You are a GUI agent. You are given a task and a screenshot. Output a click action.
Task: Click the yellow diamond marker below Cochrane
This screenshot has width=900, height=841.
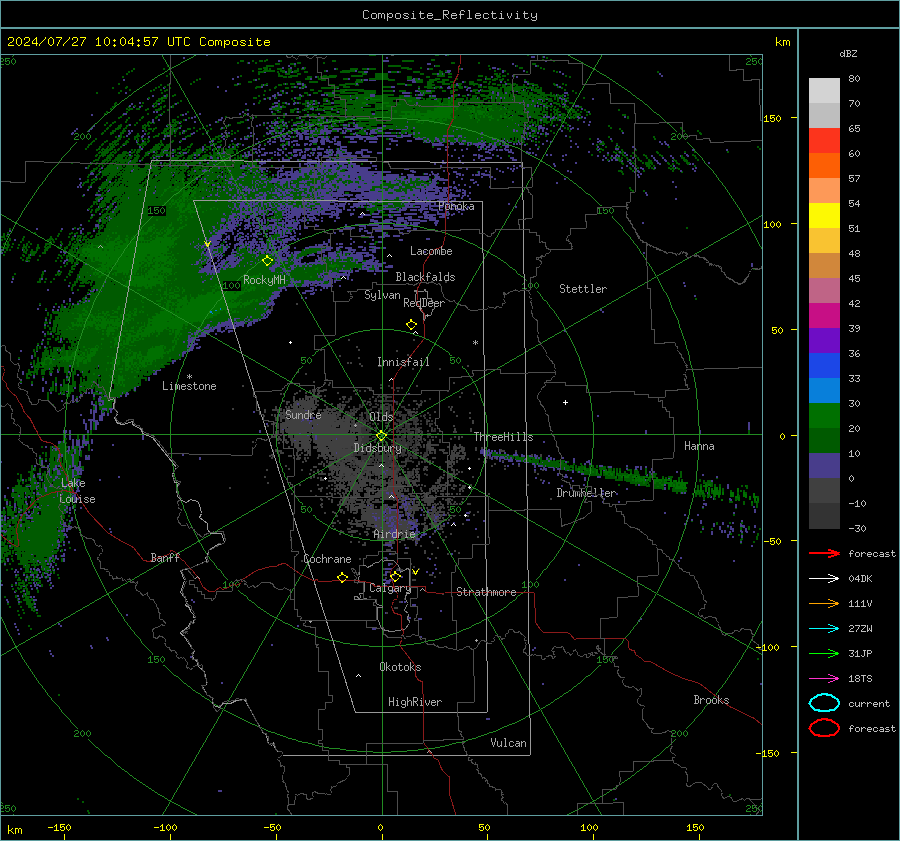click(x=343, y=578)
